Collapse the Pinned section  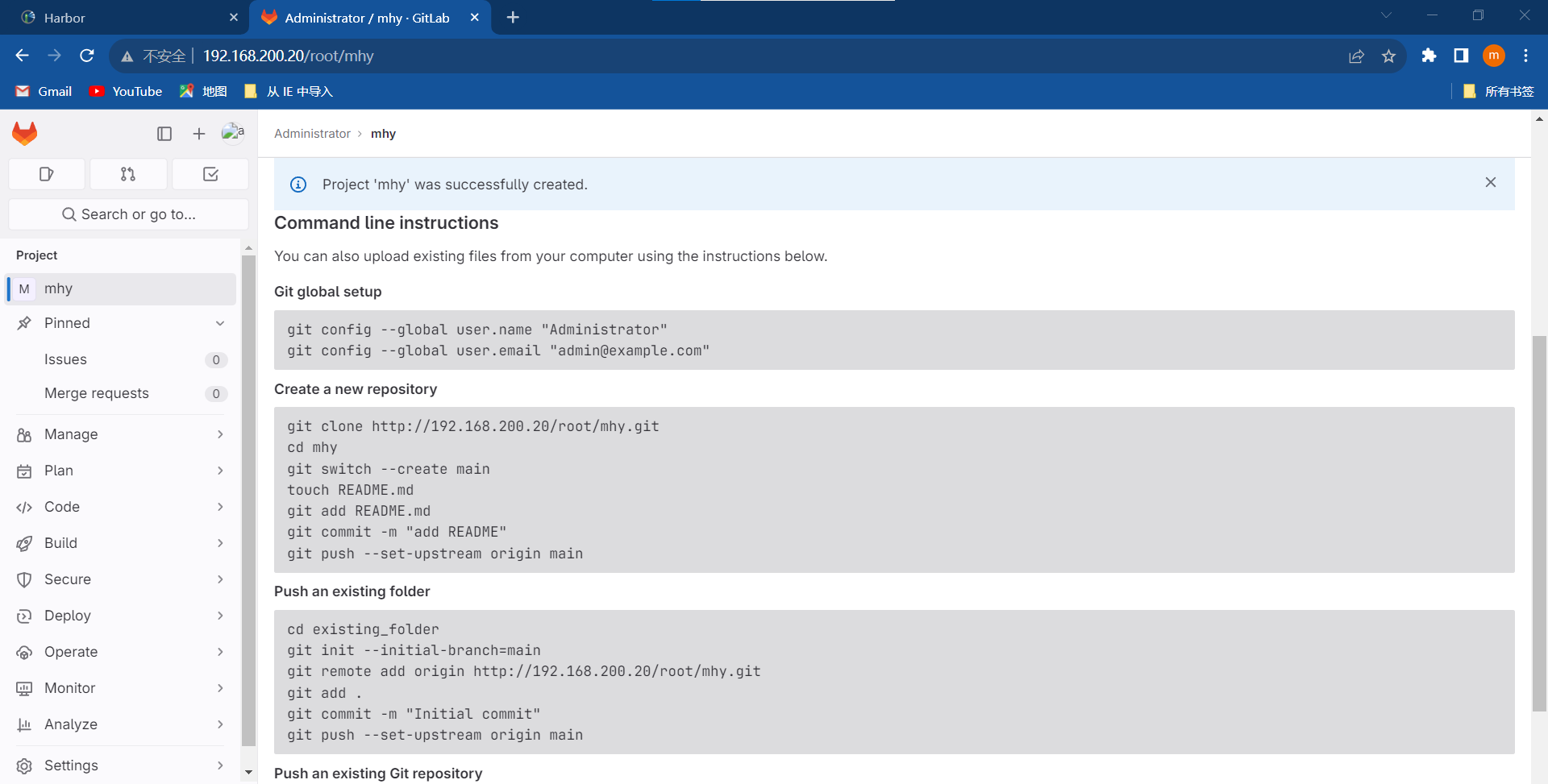pyautogui.click(x=220, y=322)
